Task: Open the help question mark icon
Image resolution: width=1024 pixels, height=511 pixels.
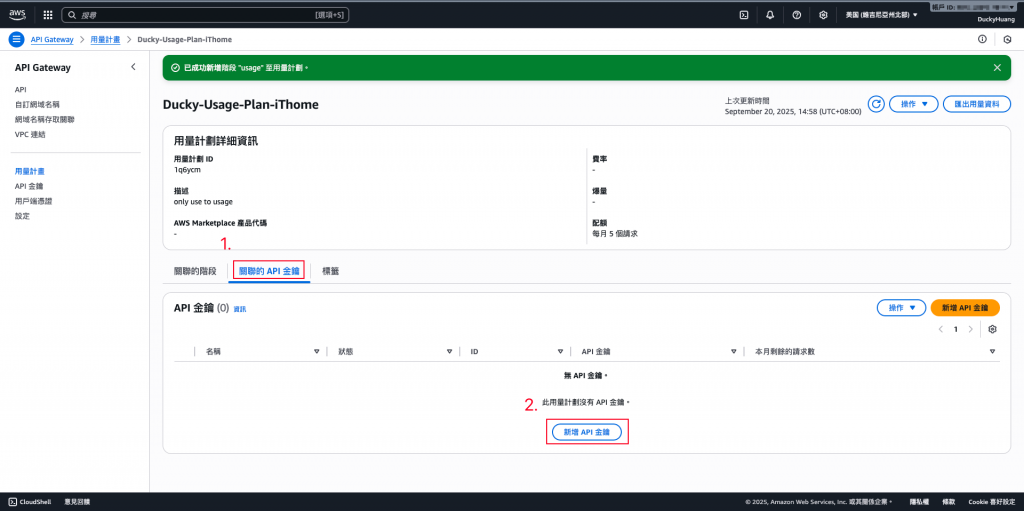Action: tap(797, 14)
